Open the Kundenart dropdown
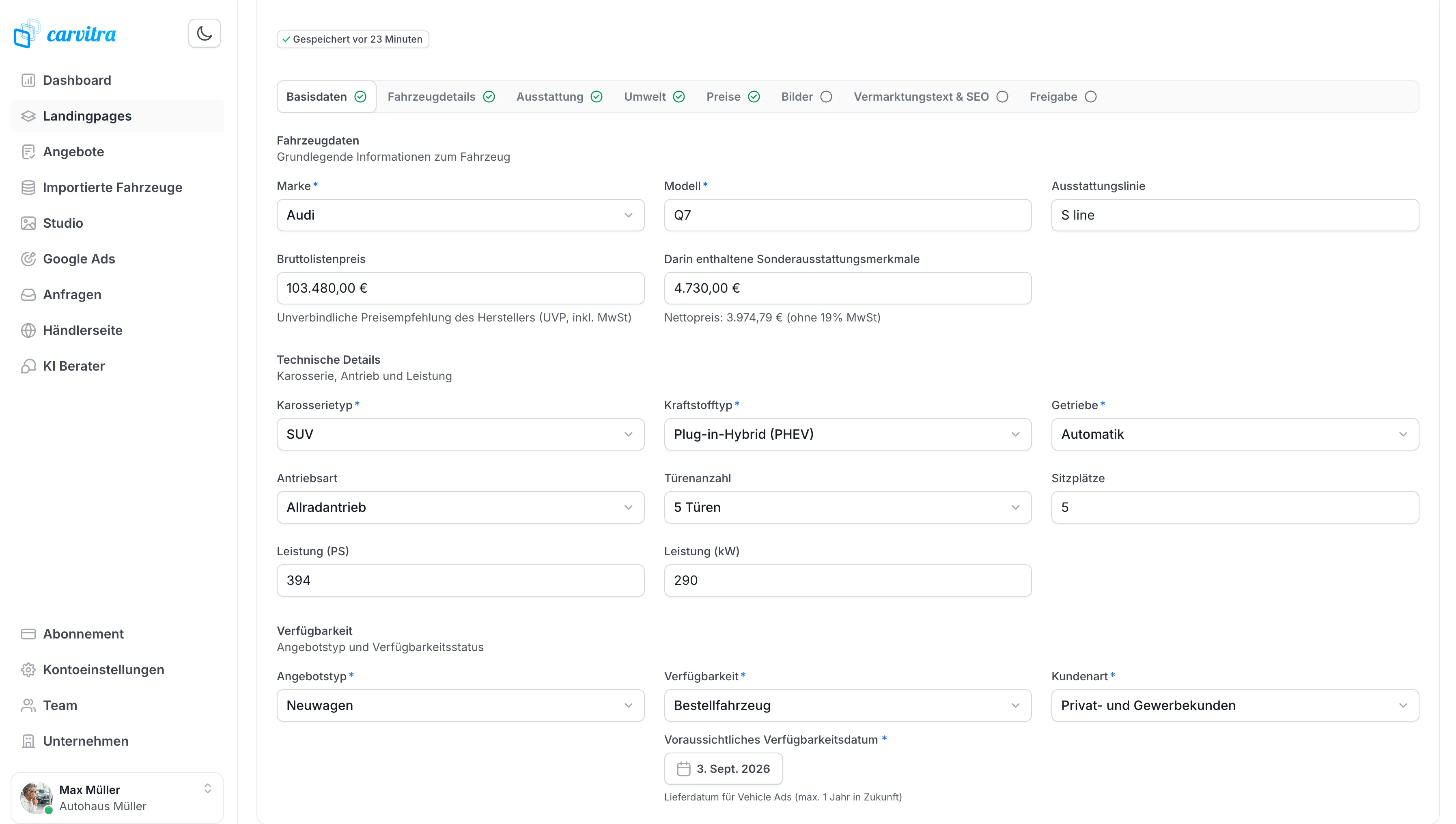1456x824 pixels. pyautogui.click(x=1235, y=705)
